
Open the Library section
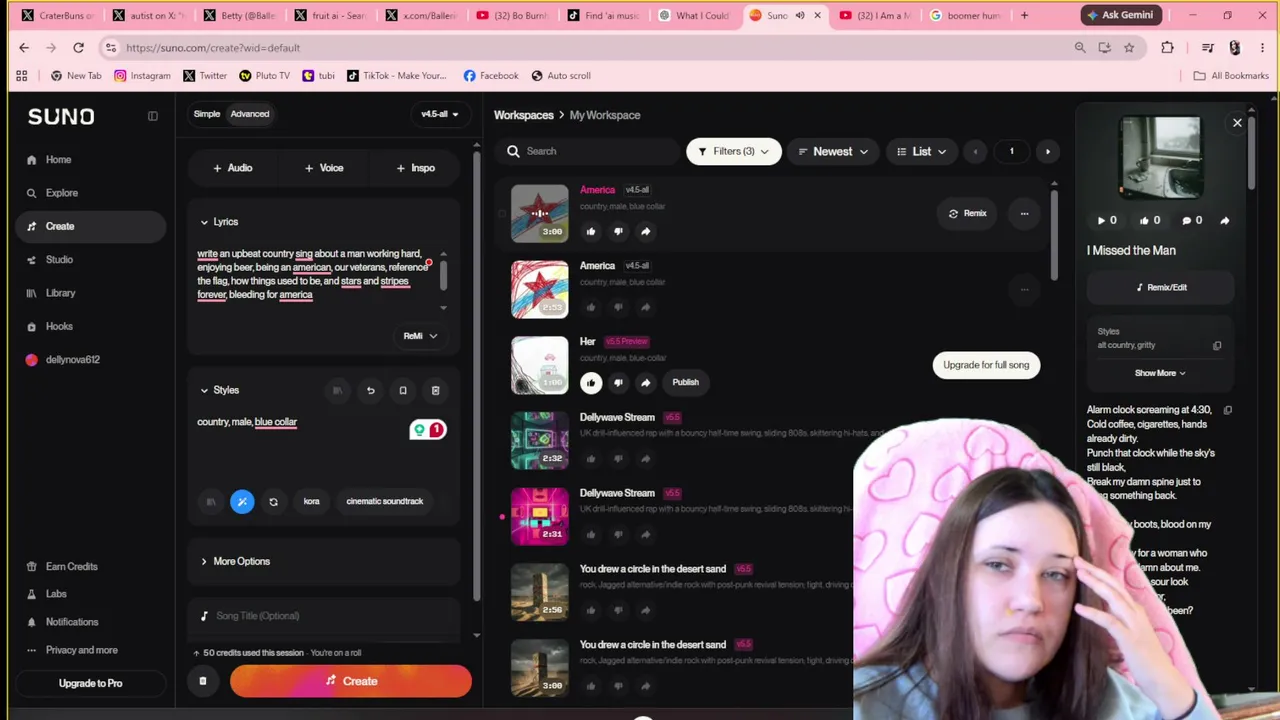click(60, 293)
